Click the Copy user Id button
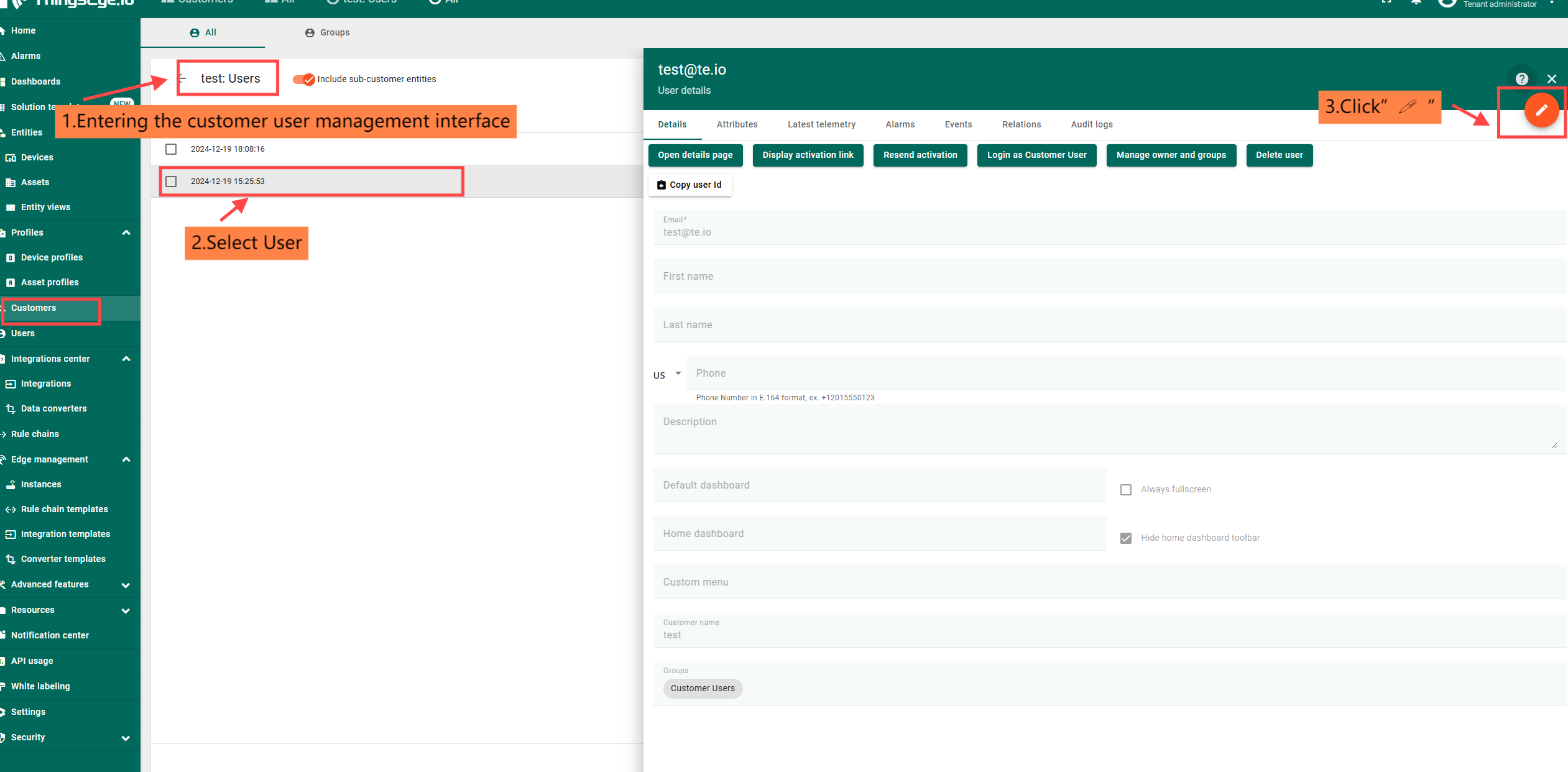 point(689,185)
